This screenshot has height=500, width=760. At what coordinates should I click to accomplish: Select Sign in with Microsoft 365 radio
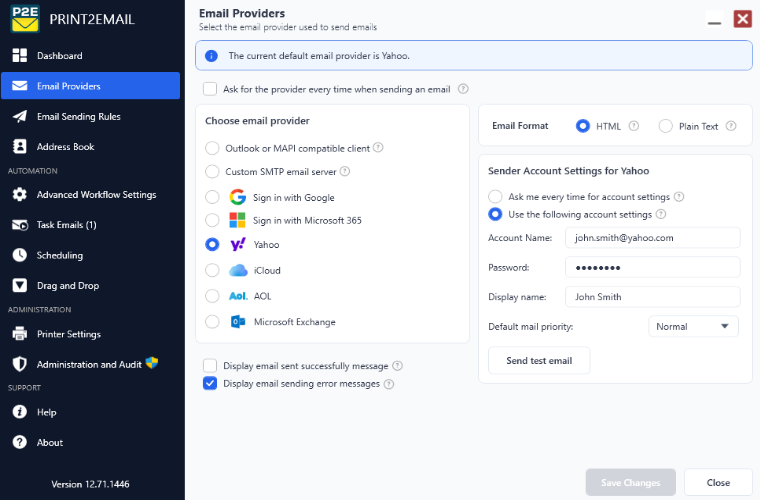click(x=212, y=220)
